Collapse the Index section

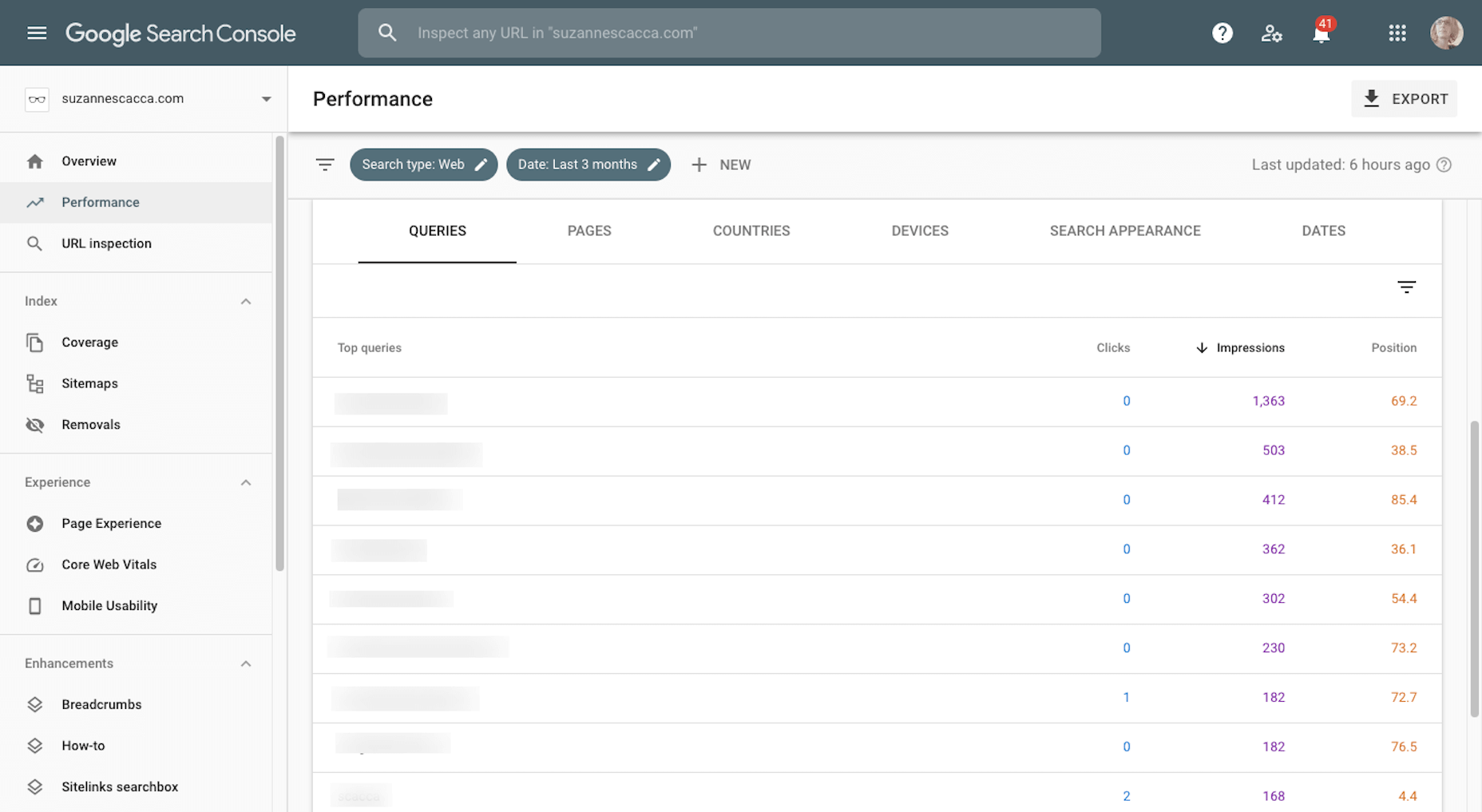[246, 301]
